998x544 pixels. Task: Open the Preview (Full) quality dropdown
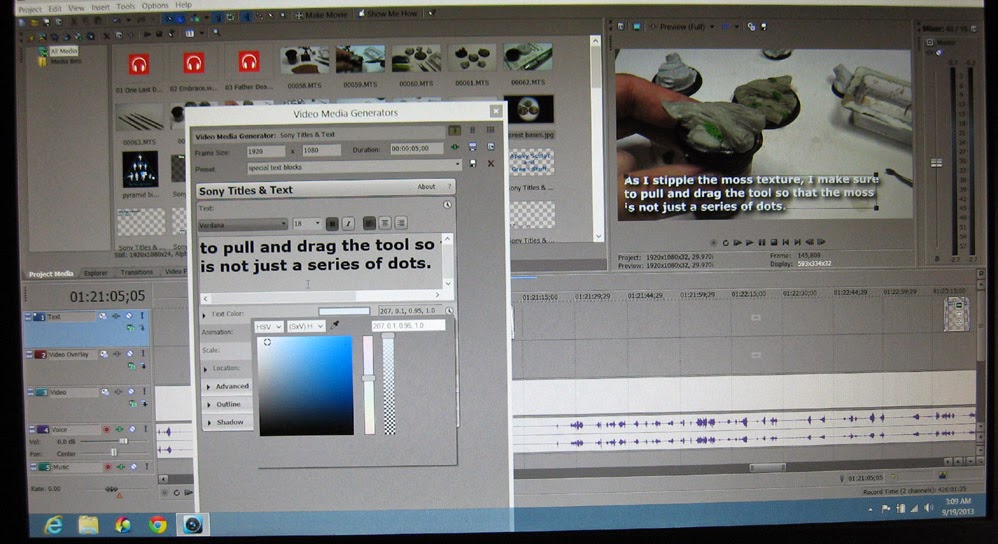(x=686, y=27)
